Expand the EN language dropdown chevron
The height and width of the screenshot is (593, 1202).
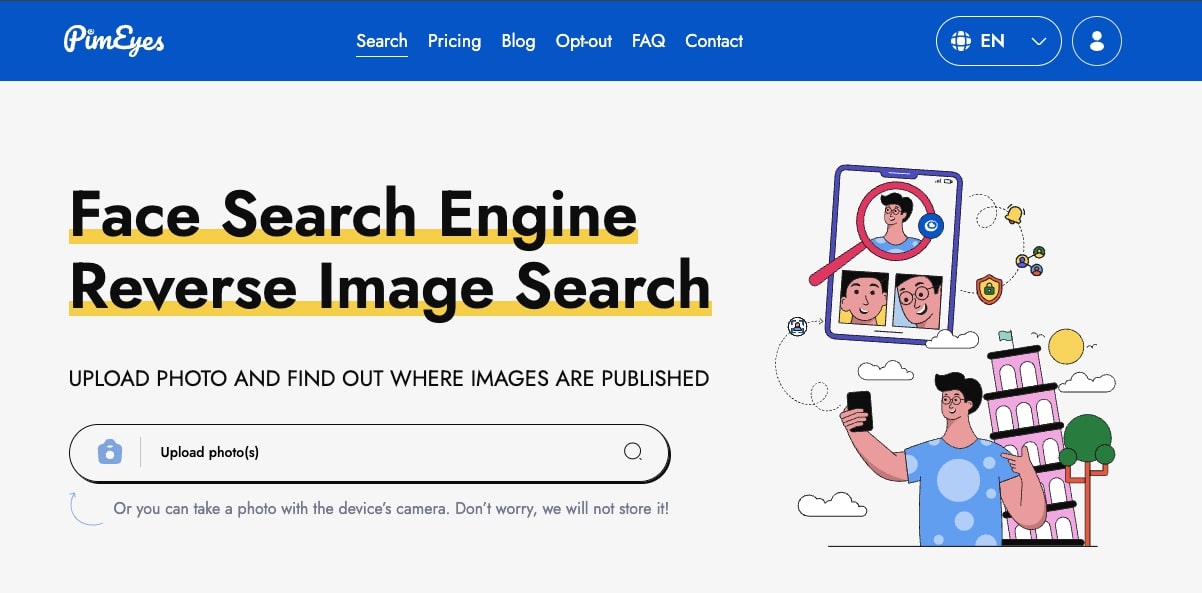pos(1038,42)
